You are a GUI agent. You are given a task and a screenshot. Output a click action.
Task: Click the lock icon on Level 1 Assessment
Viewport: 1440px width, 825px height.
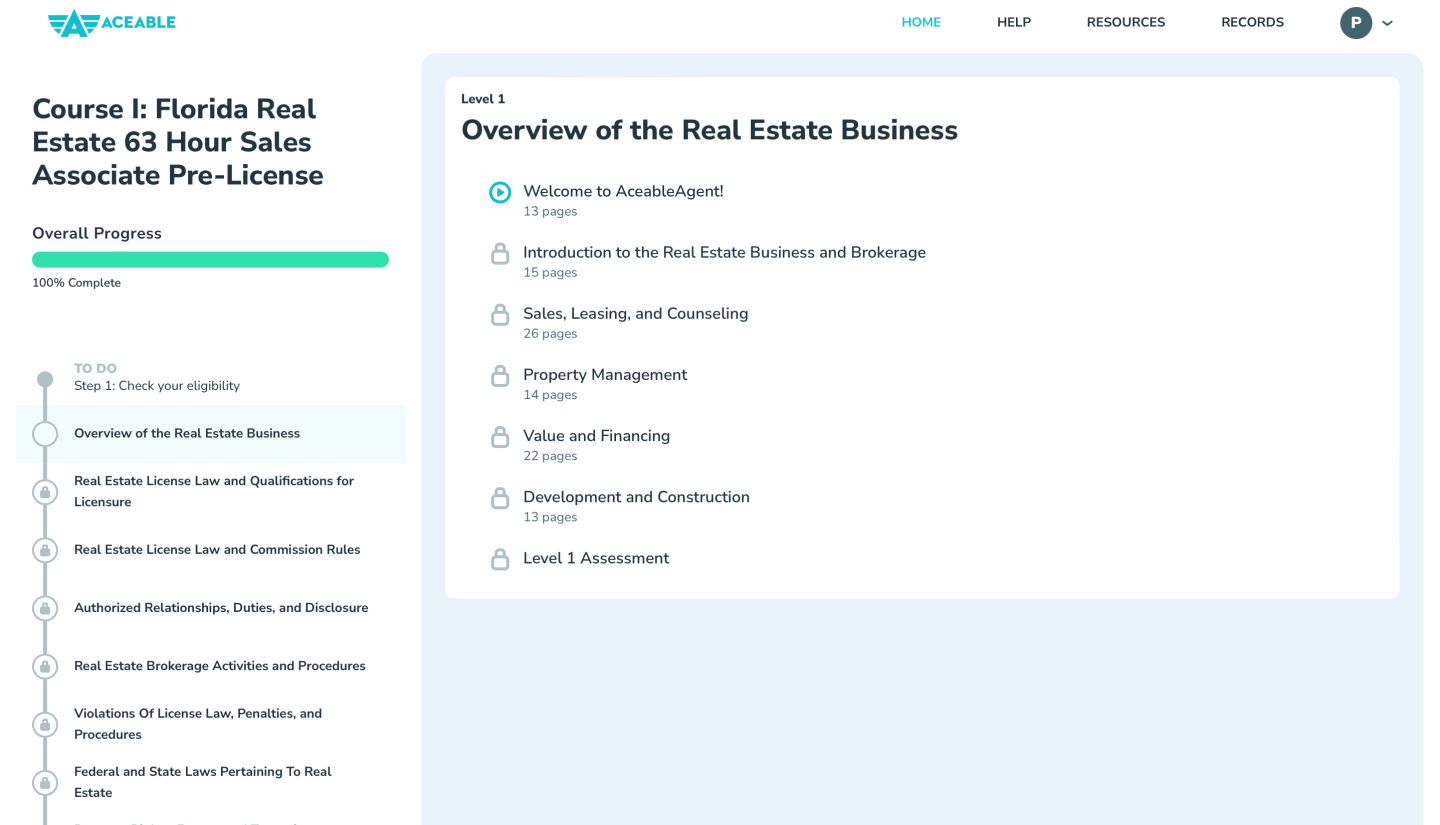(x=500, y=559)
